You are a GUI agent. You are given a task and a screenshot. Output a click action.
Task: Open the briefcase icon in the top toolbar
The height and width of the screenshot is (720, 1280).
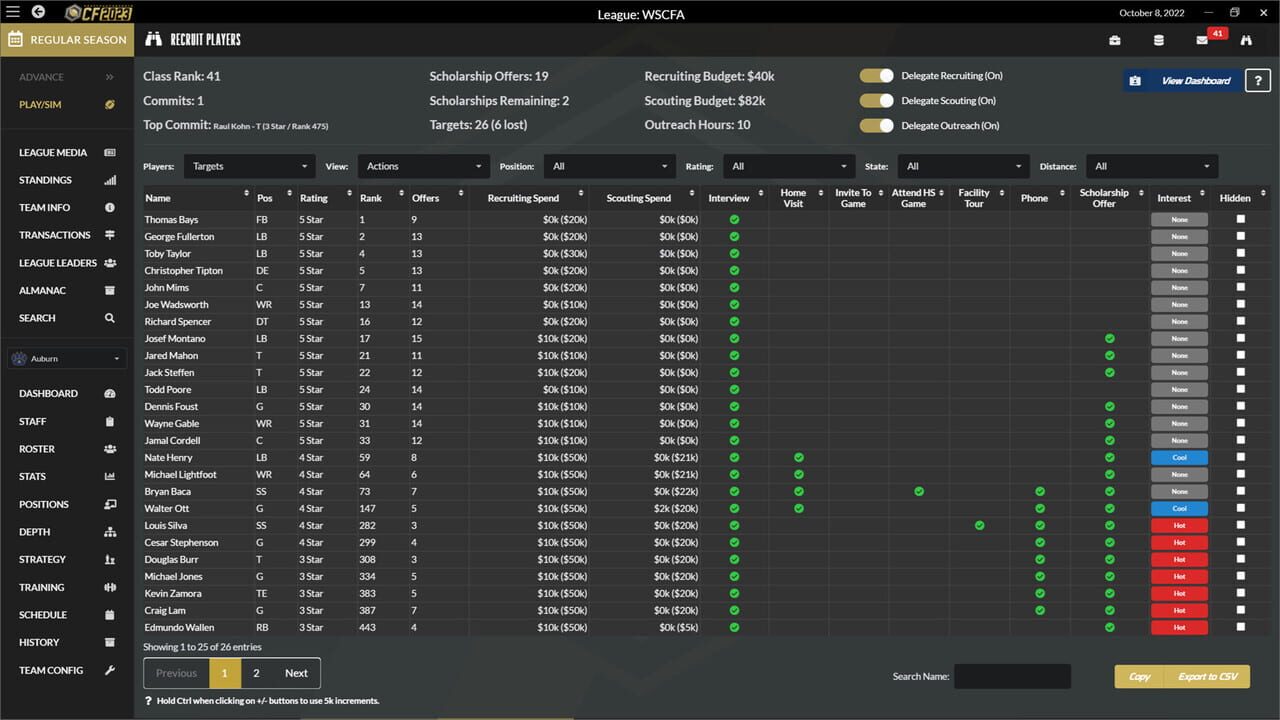(x=1114, y=40)
